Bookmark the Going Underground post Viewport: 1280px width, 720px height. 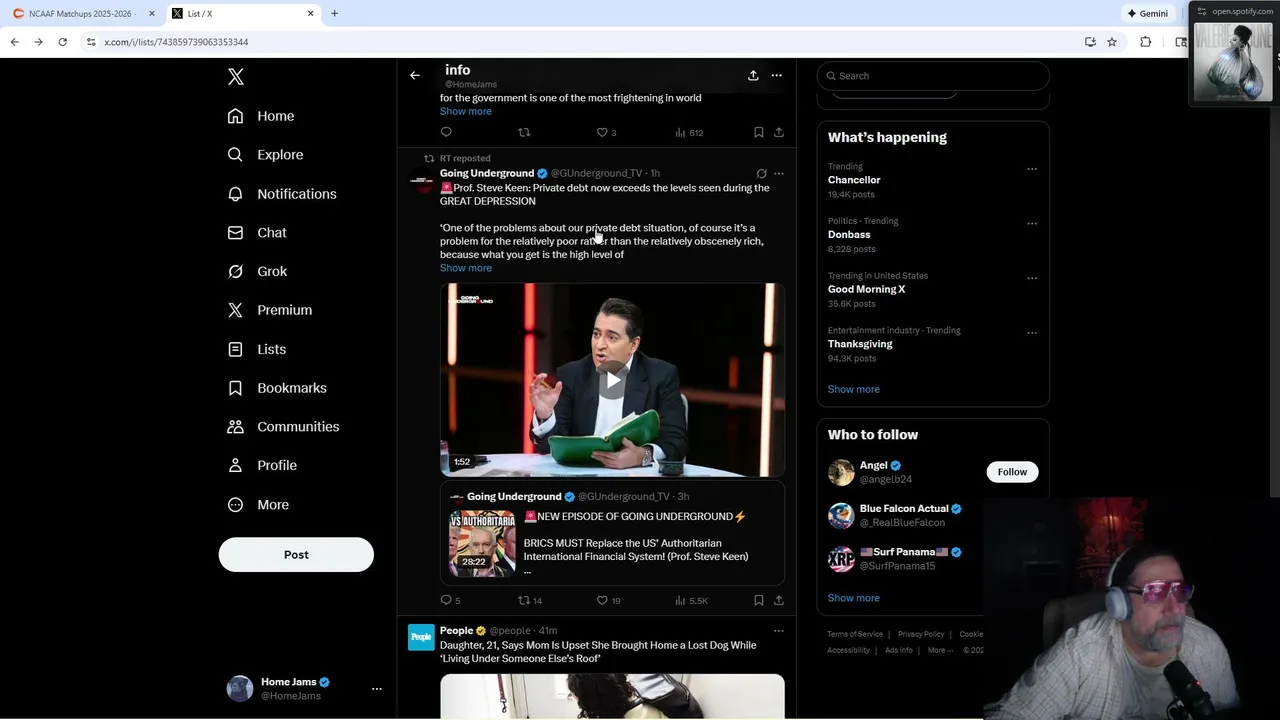click(759, 600)
